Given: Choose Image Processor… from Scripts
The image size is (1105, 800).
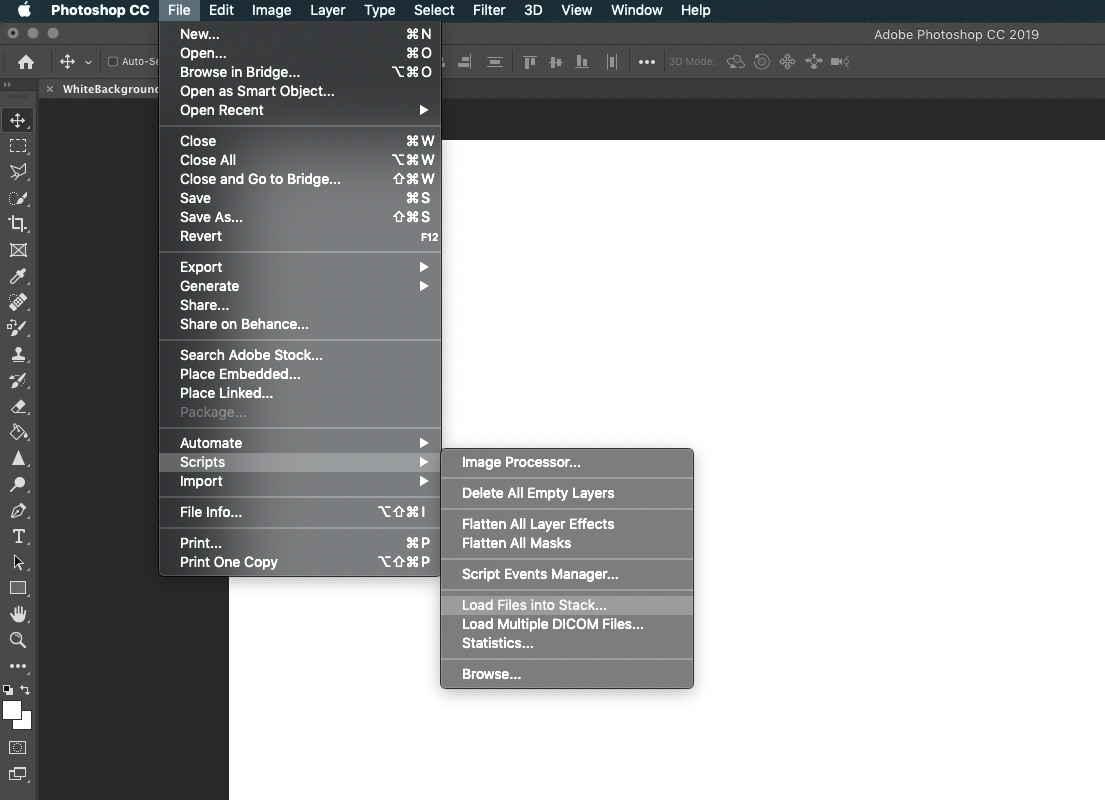Looking at the screenshot, I should pyautogui.click(x=567, y=462).
